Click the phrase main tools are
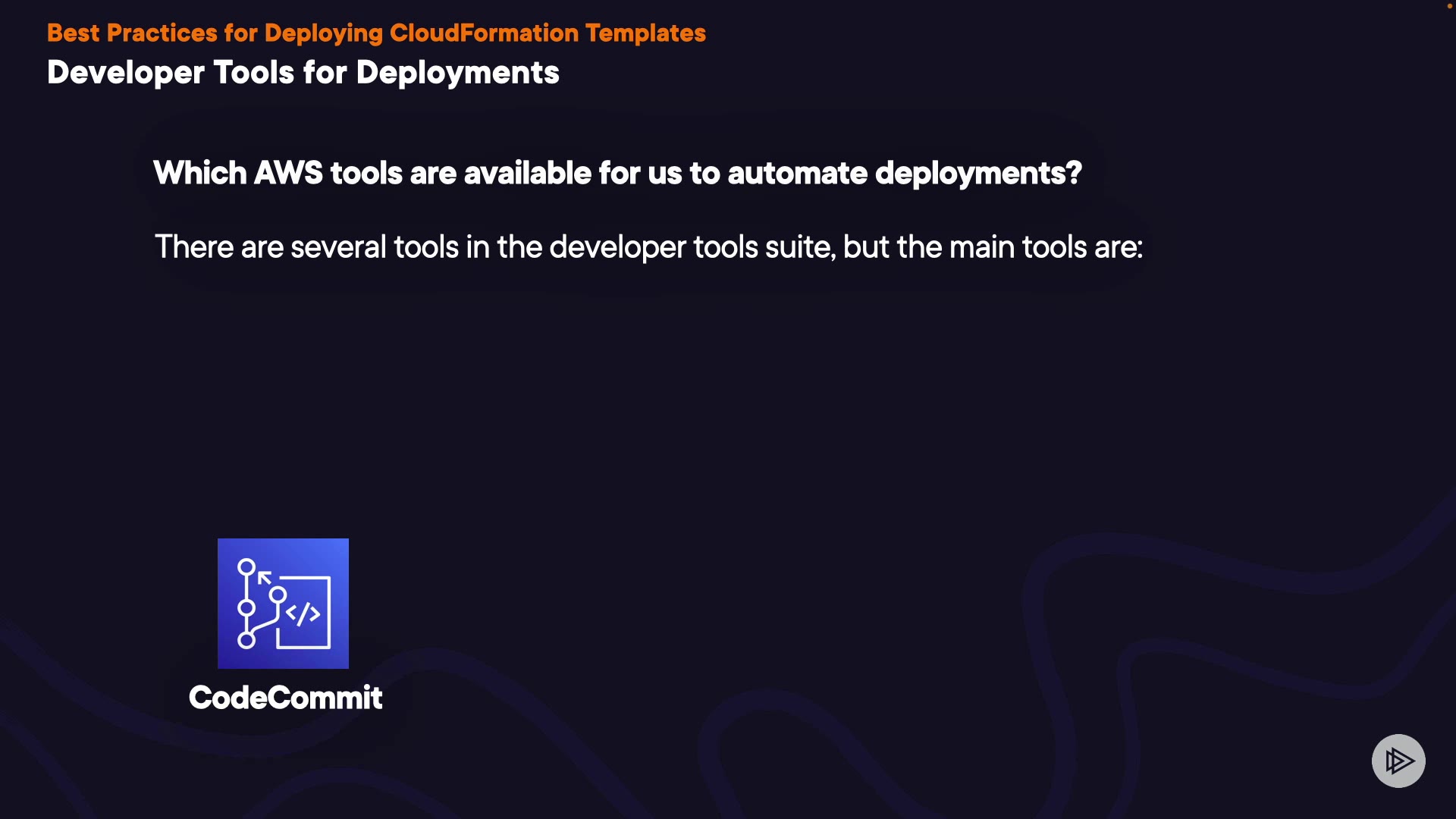Image resolution: width=1456 pixels, height=819 pixels. tap(1046, 247)
